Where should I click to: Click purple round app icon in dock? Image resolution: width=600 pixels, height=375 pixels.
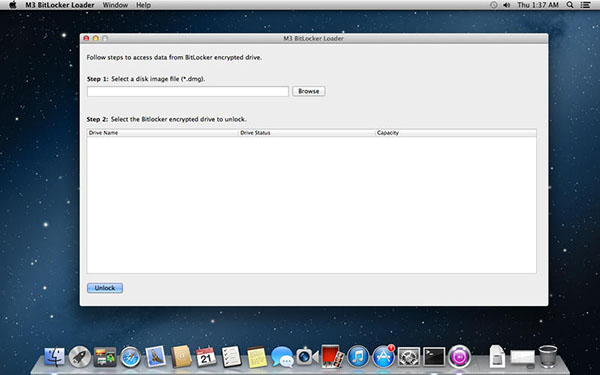(459, 357)
